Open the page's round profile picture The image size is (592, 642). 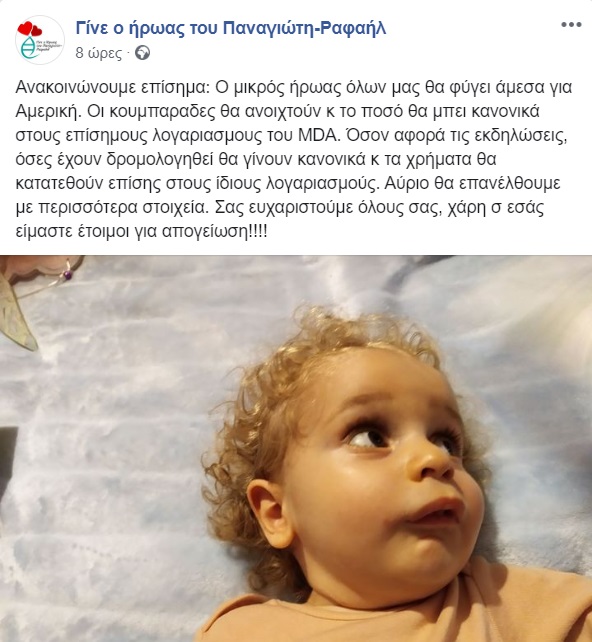coord(40,40)
